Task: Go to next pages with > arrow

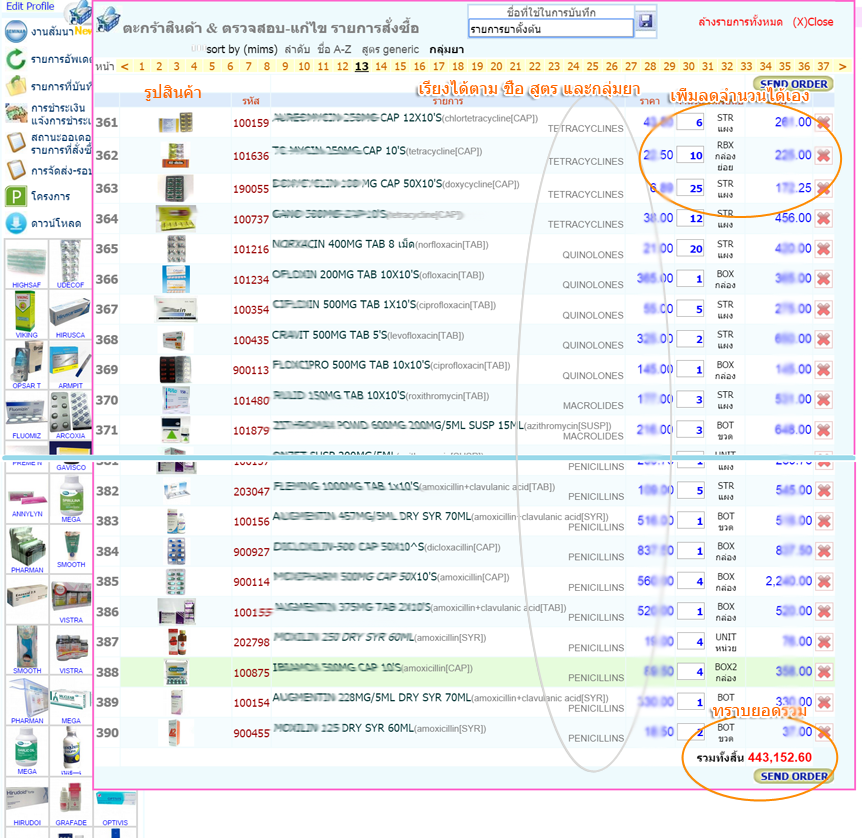Action: (842, 67)
